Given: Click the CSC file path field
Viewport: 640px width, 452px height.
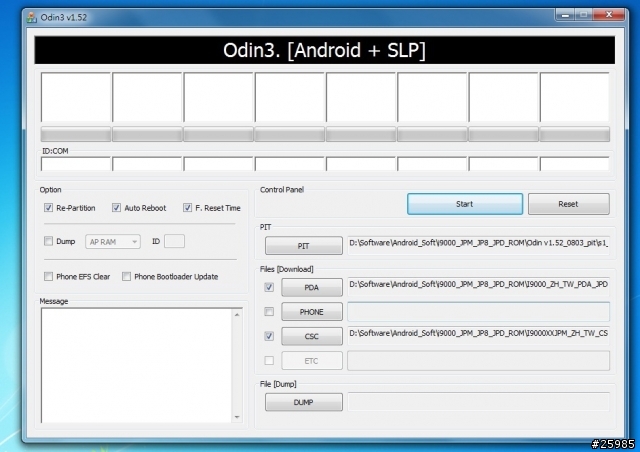Looking at the screenshot, I should 478,335.
